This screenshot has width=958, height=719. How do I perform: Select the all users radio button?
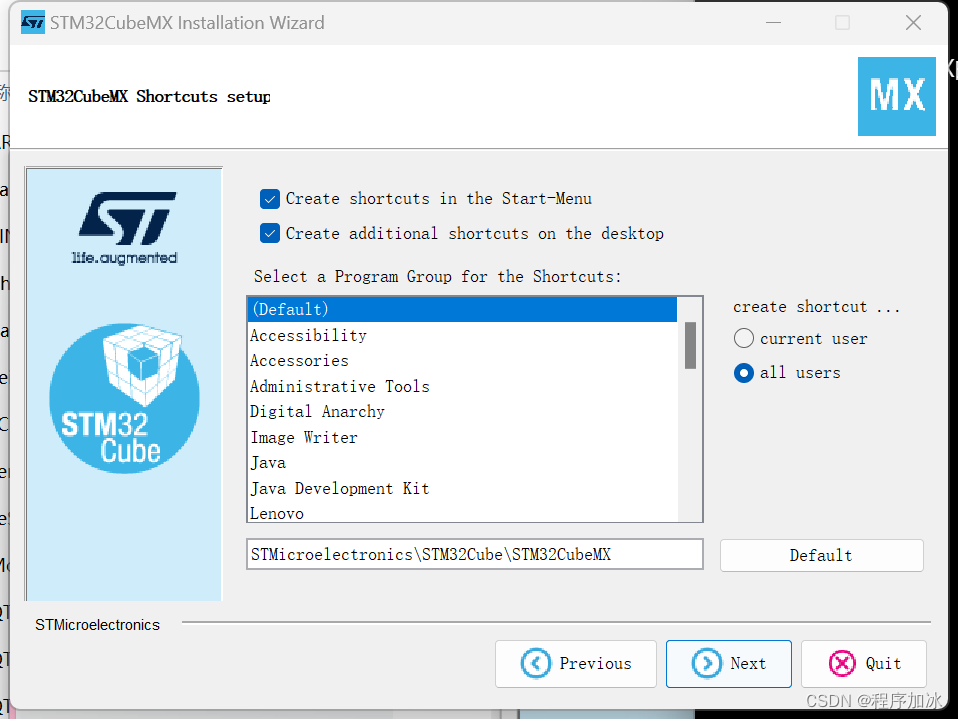(744, 373)
